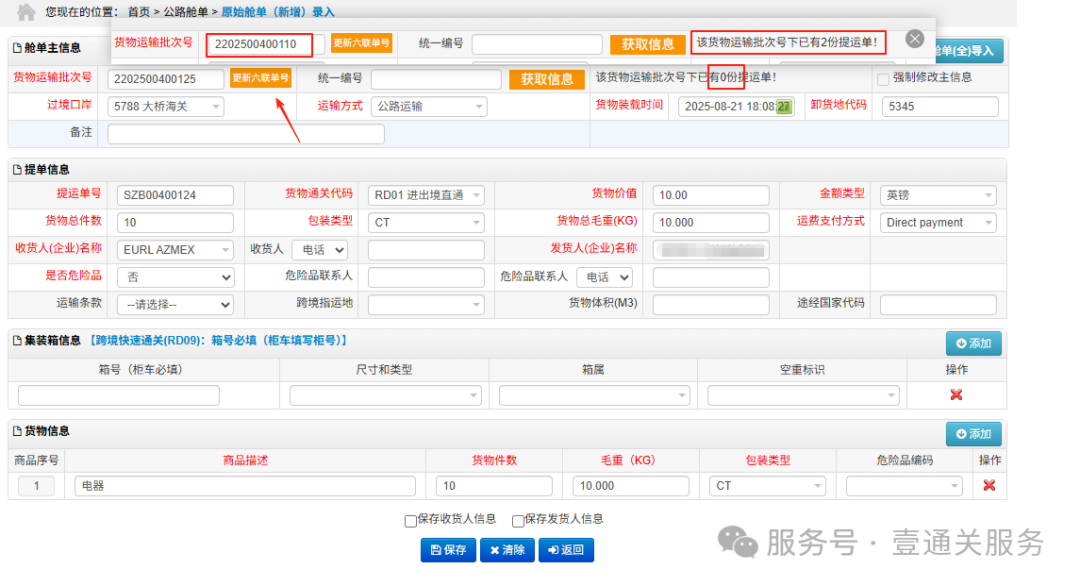Image resolution: width=1080 pixels, height=586 pixels.
Task: Click the 添加 button in 货物信息 section
Action: point(973,434)
